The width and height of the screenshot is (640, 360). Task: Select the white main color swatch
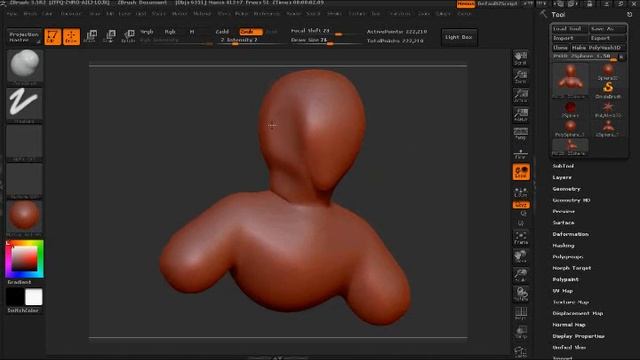click(34, 297)
